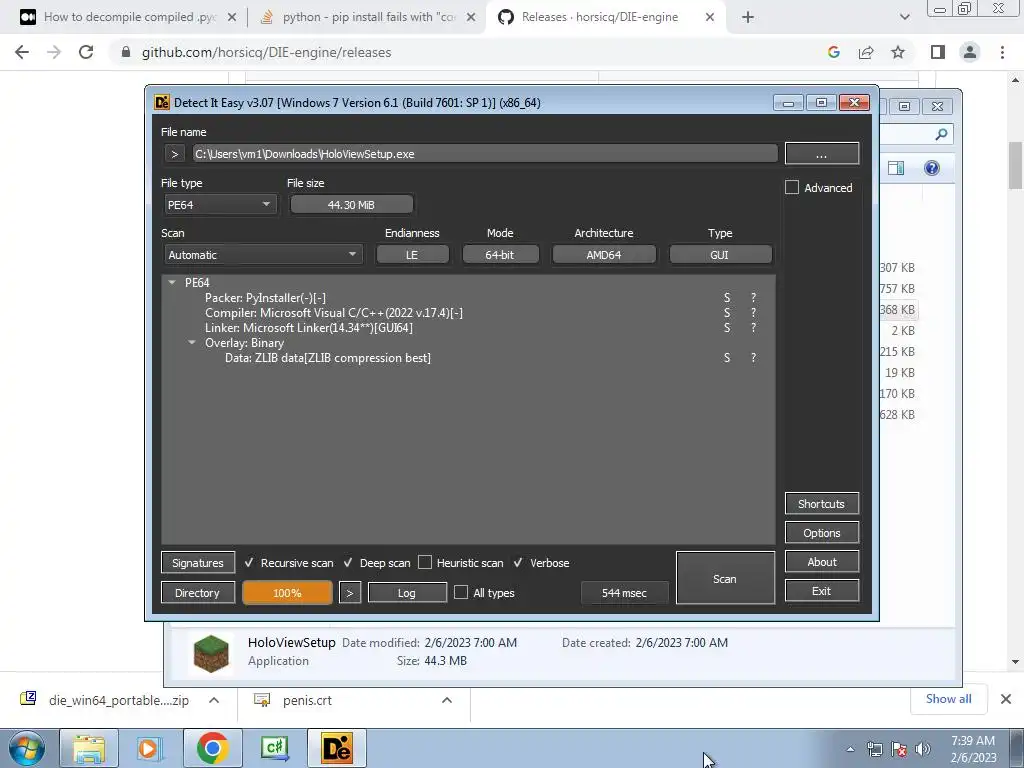1024x768 pixels.
Task: Reload the Chrome page
Action: [86, 52]
